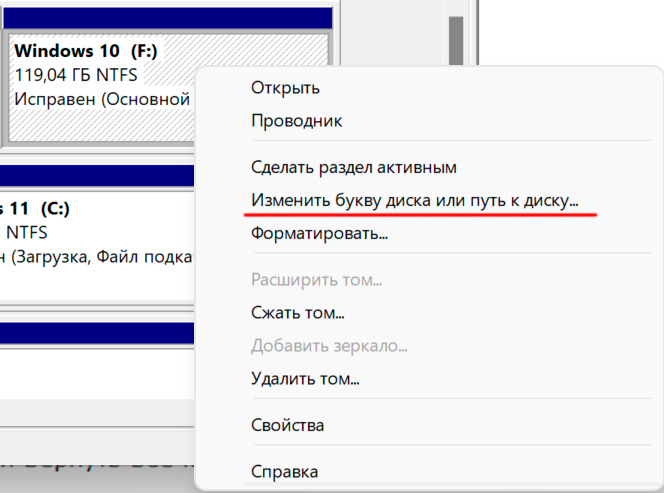Choose Проводник in the context menu
664x493 pixels.
coord(296,121)
